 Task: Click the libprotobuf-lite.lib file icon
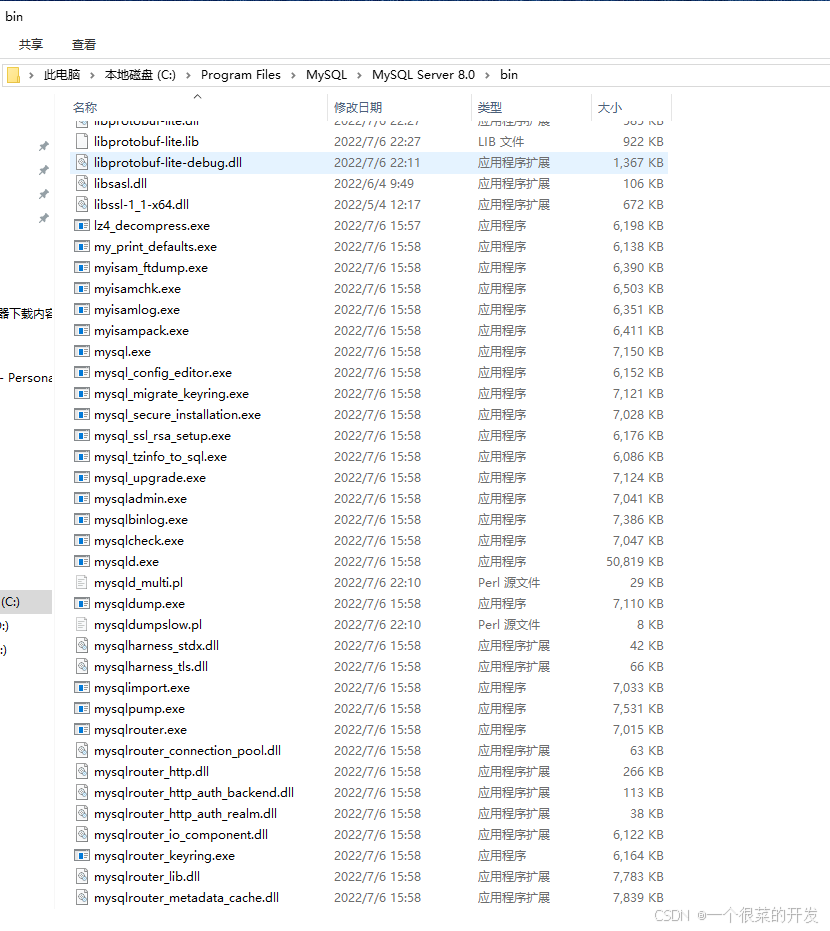(x=82, y=141)
